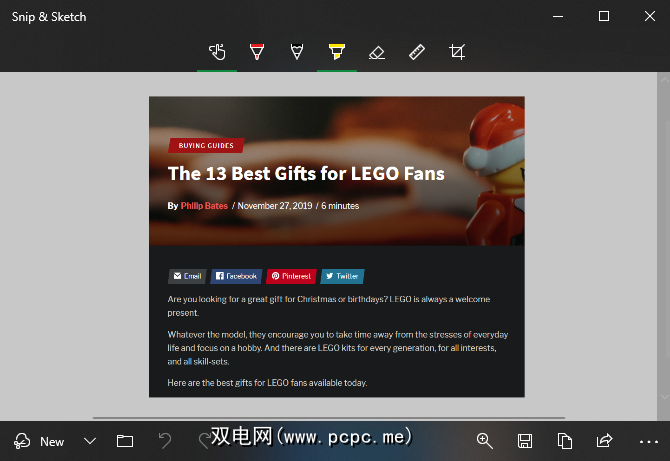Screen dimensions: 670x461
Task: Select the yellow Highlighter tool
Action: 337,52
